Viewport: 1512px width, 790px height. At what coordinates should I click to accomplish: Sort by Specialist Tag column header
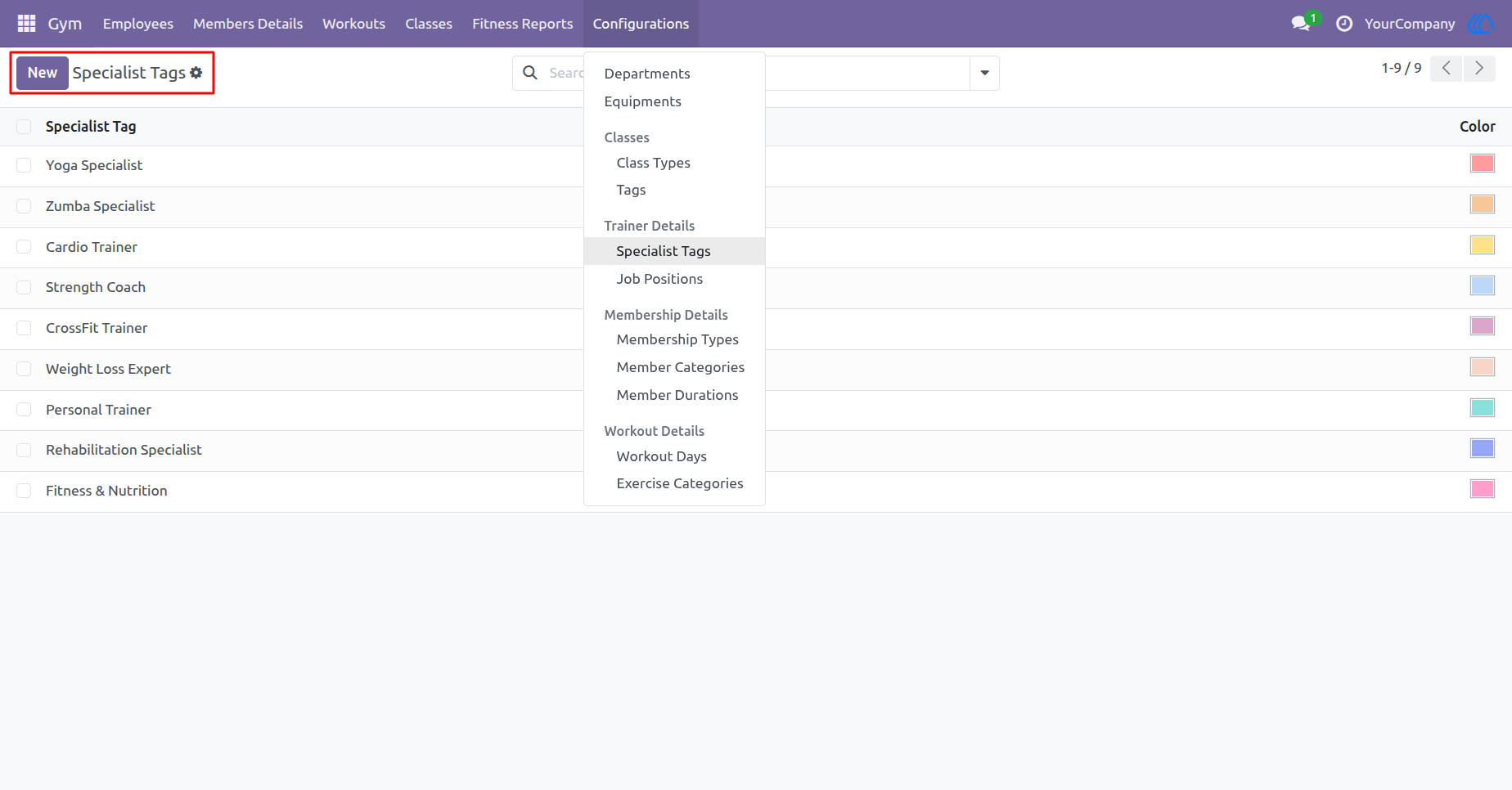91,127
